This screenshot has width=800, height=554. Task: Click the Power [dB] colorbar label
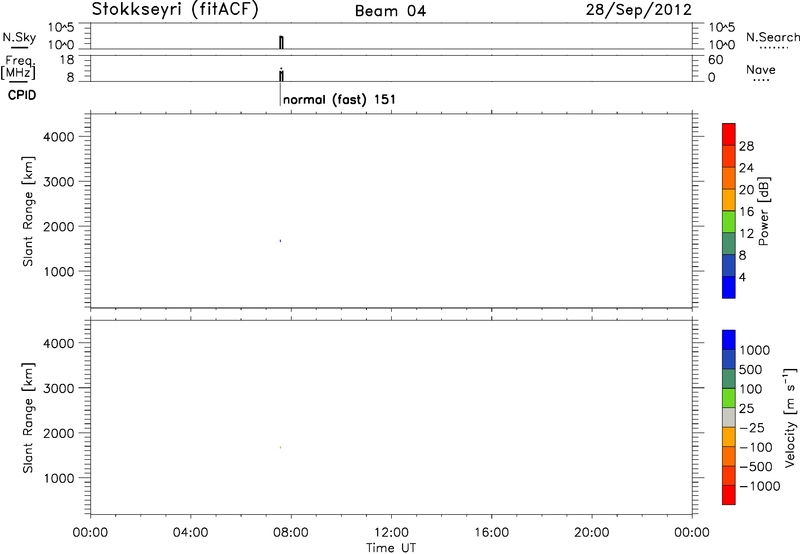(764, 211)
